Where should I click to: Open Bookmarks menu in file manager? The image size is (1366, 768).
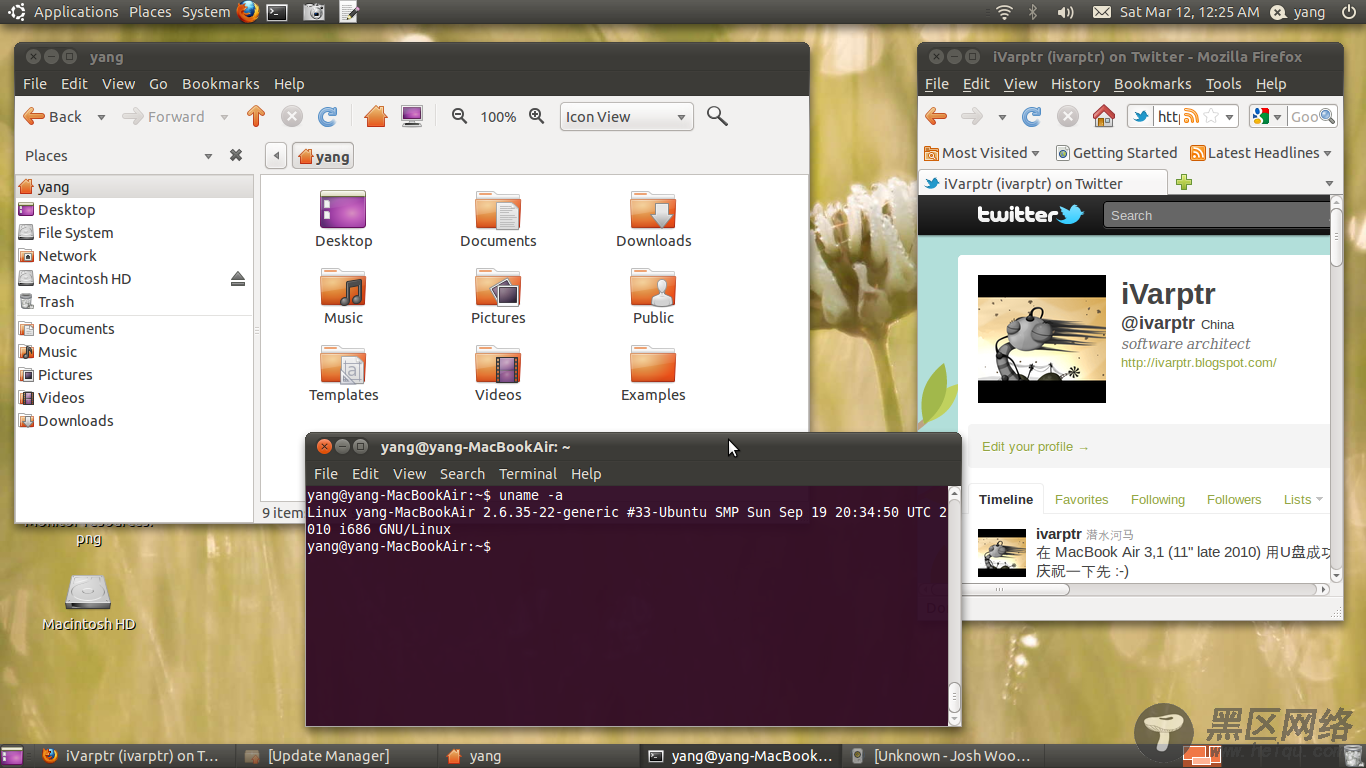pos(220,84)
